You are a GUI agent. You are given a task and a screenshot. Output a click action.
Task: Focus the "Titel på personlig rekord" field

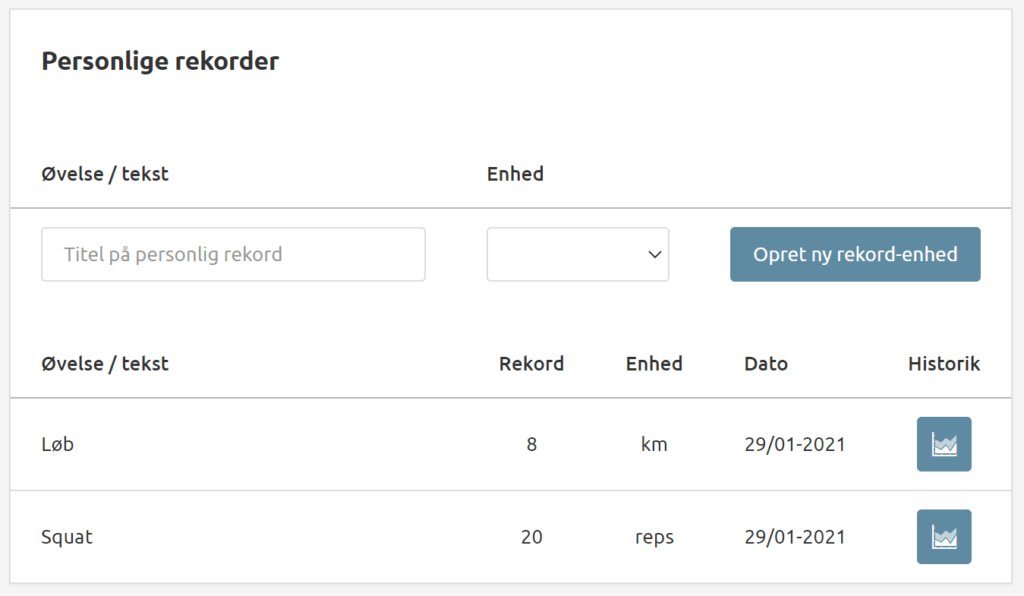pos(233,254)
